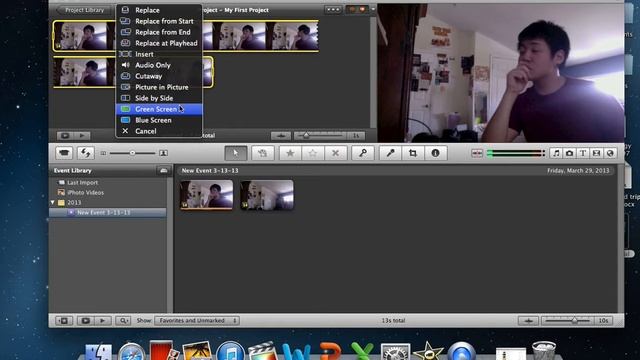Play event full screen from bottom bar
Screen dimensions: 640x360
click(x=86, y=321)
